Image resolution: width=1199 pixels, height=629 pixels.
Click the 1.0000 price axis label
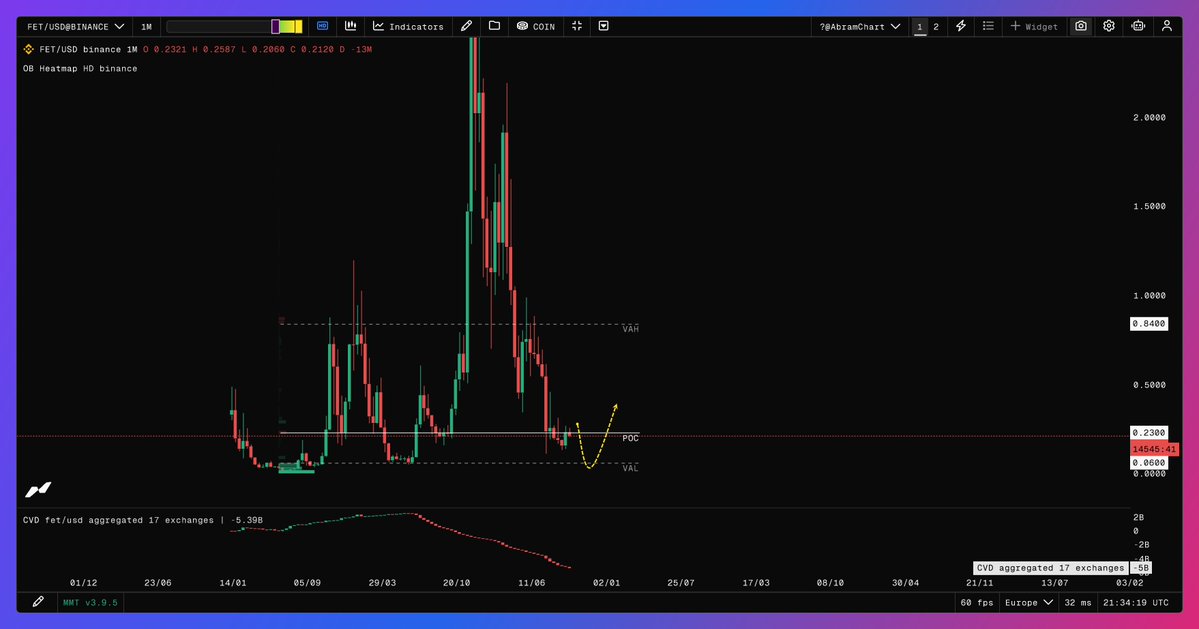(1149, 296)
